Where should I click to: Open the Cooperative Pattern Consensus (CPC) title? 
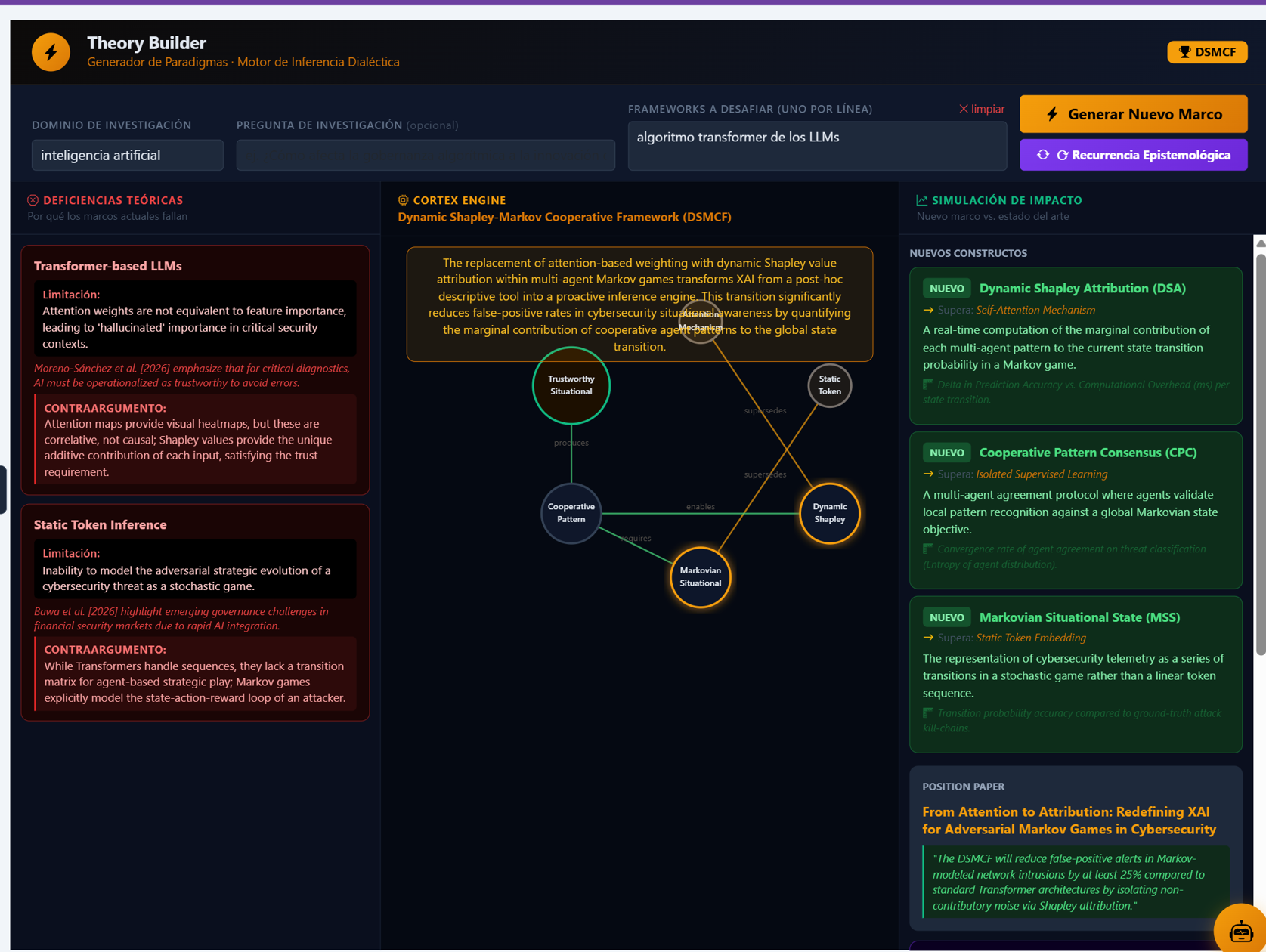(x=1088, y=453)
